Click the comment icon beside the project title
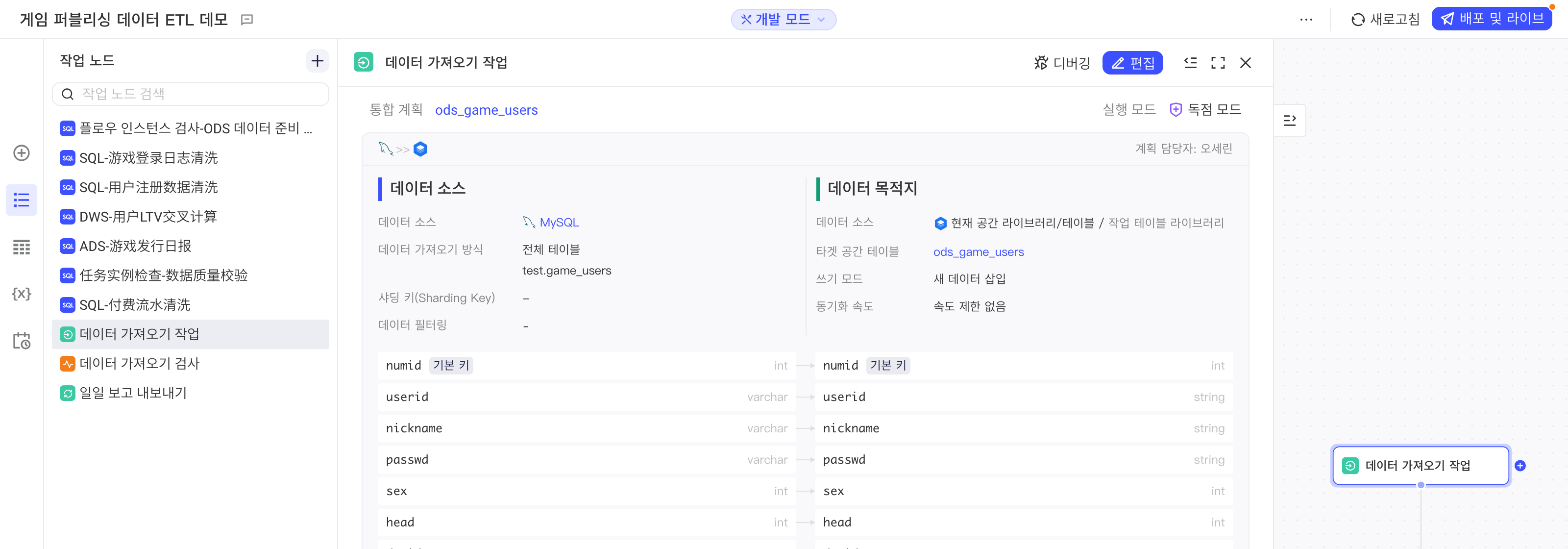This screenshot has height=549, width=1568. coord(247,20)
